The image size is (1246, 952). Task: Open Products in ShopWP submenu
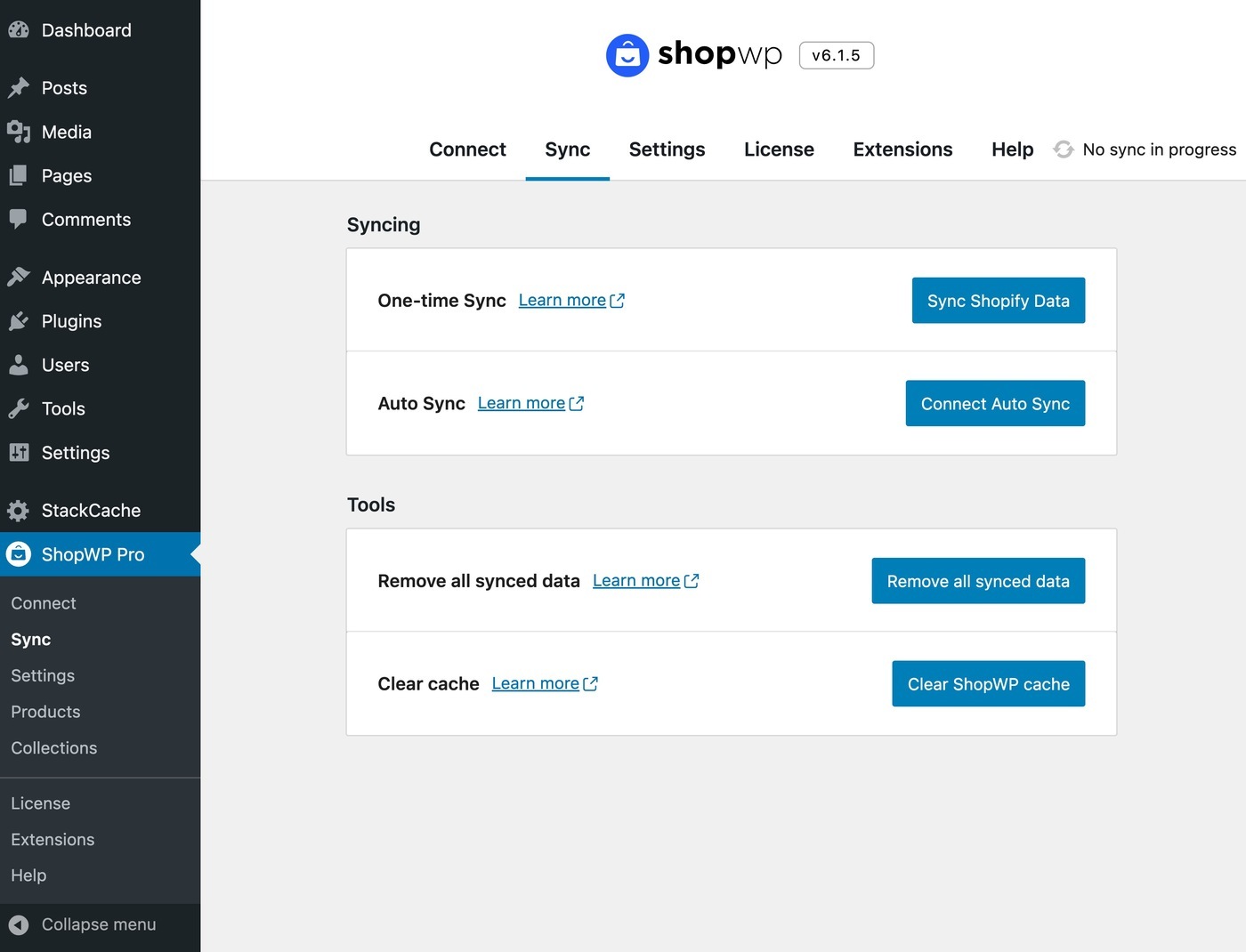pos(45,712)
